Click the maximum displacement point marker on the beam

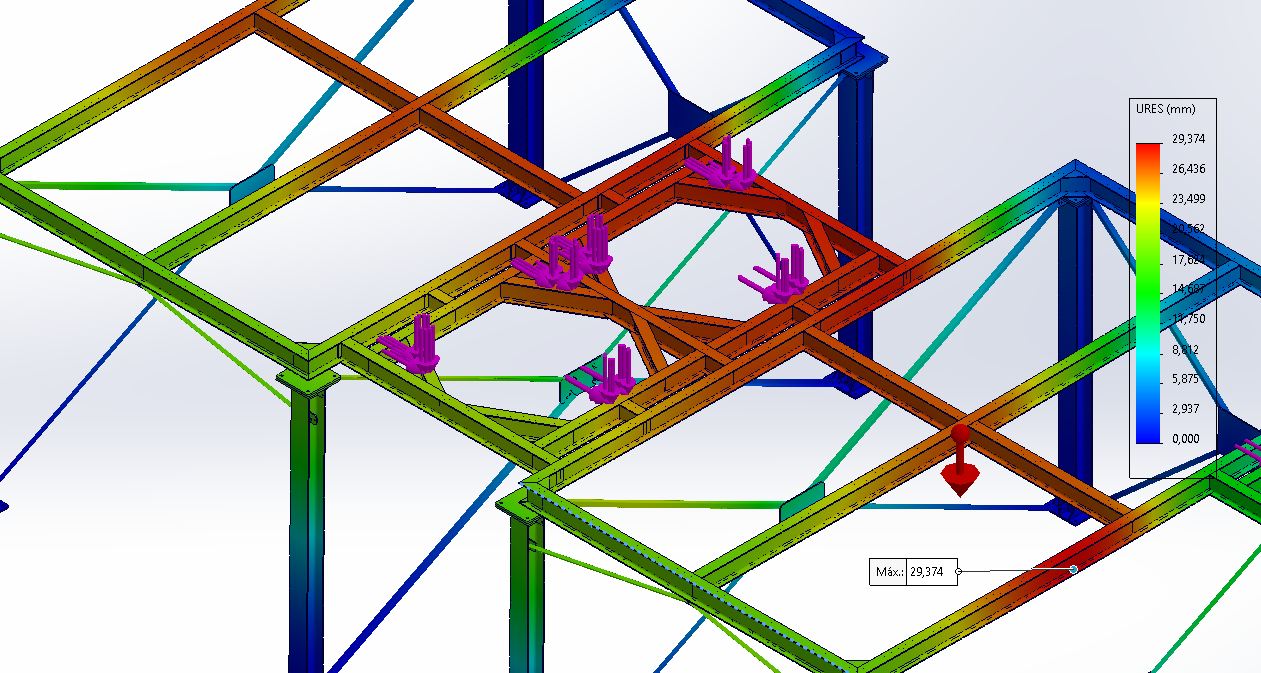click(1073, 569)
